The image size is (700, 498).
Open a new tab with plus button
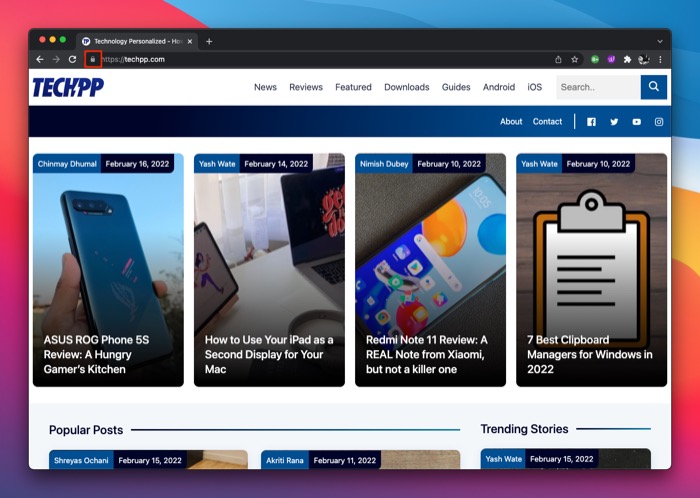pyautogui.click(x=209, y=42)
